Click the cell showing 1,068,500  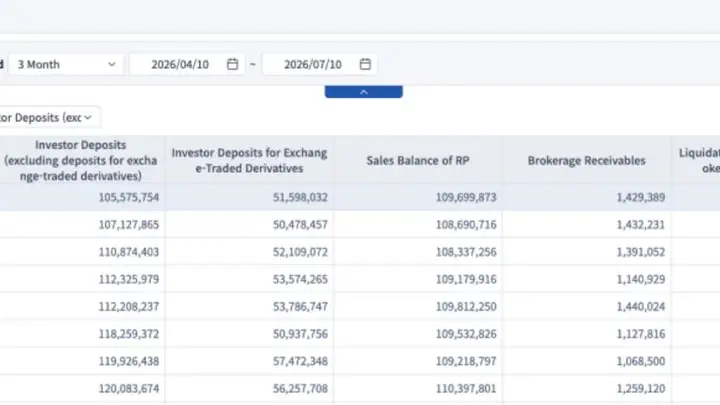(x=641, y=361)
